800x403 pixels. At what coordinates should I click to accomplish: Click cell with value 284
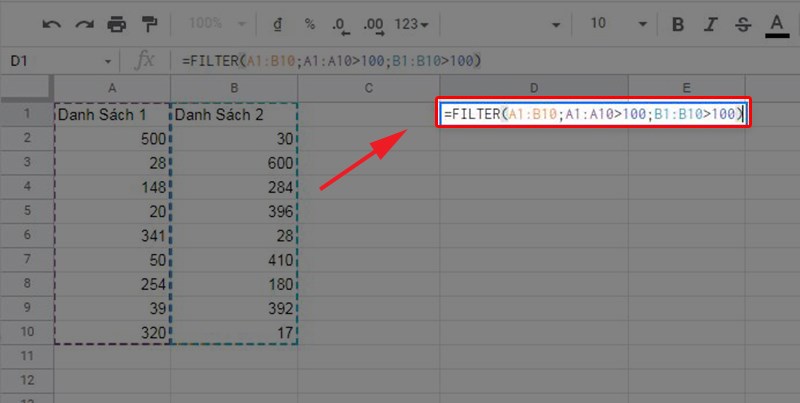pyautogui.click(x=234, y=187)
